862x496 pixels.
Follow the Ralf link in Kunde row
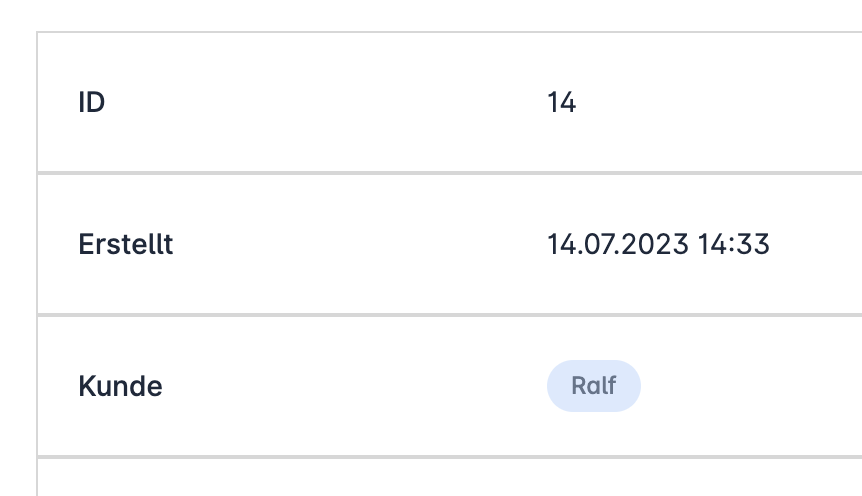pyautogui.click(x=593, y=386)
